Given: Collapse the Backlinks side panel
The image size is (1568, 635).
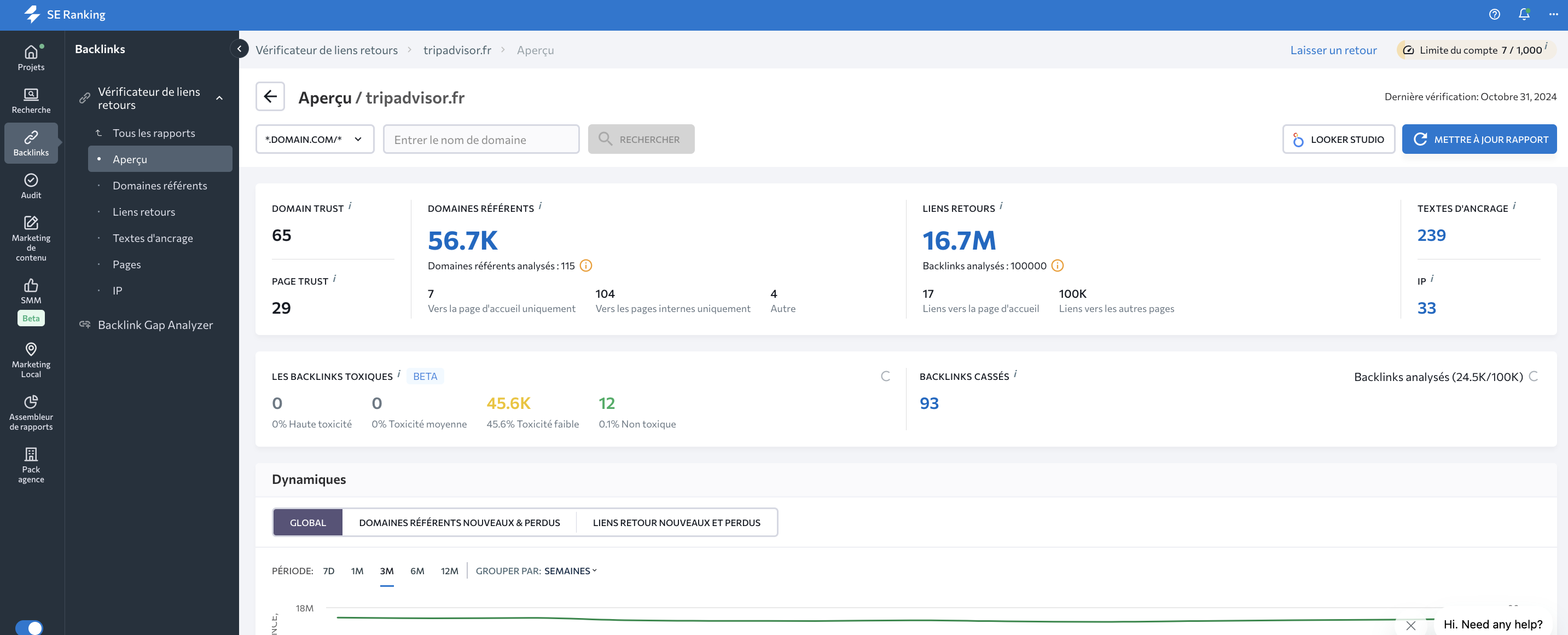Looking at the screenshot, I should point(239,49).
